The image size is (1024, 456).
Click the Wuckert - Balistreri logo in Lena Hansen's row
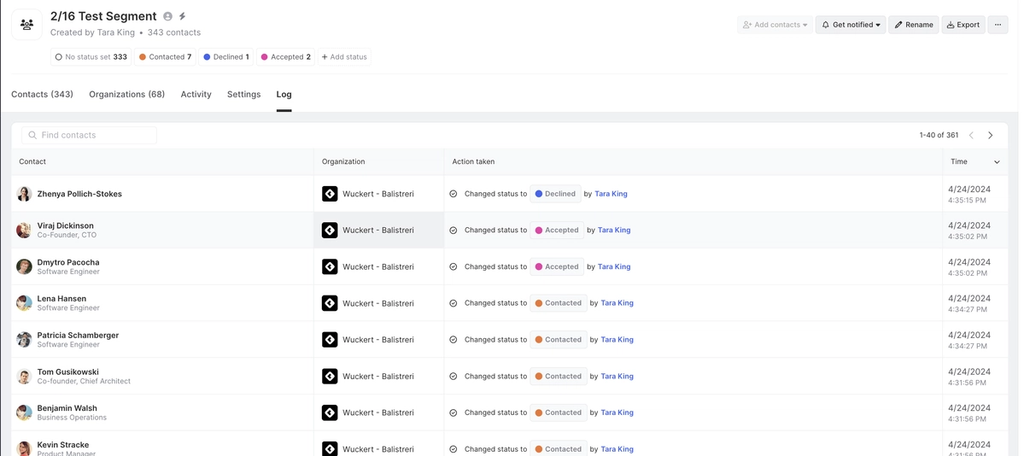pyautogui.click(x=330, y=303)
